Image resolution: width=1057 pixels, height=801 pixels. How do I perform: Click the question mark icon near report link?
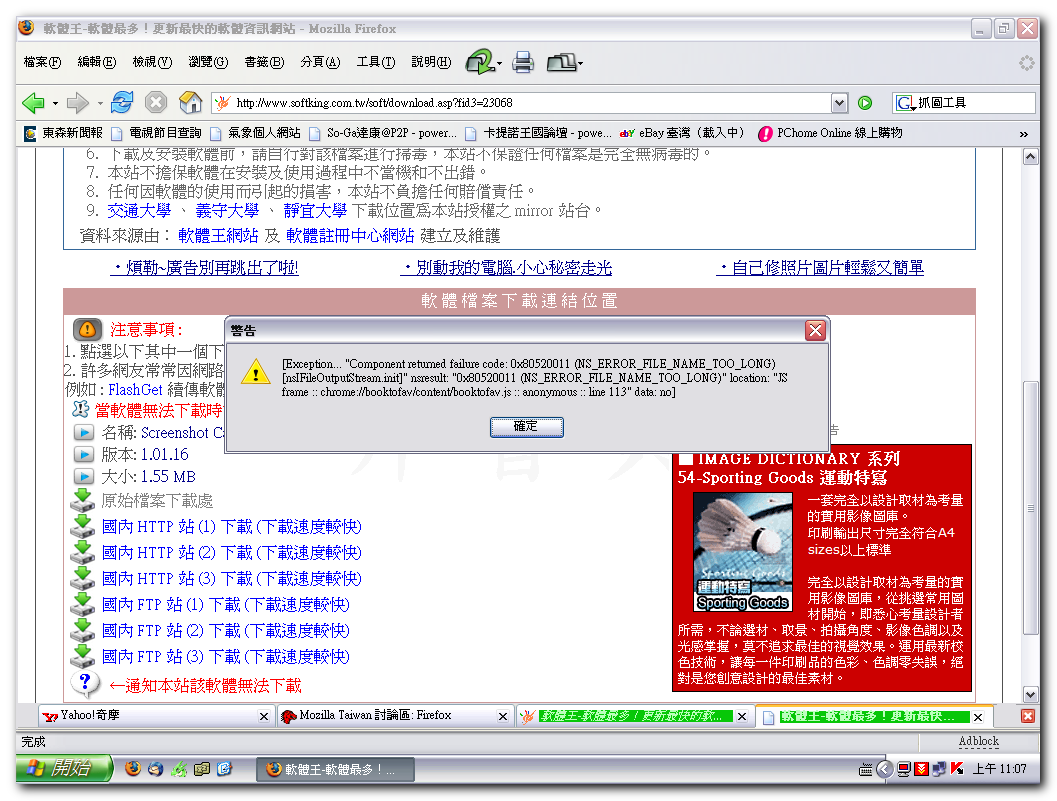coord(85,684)
